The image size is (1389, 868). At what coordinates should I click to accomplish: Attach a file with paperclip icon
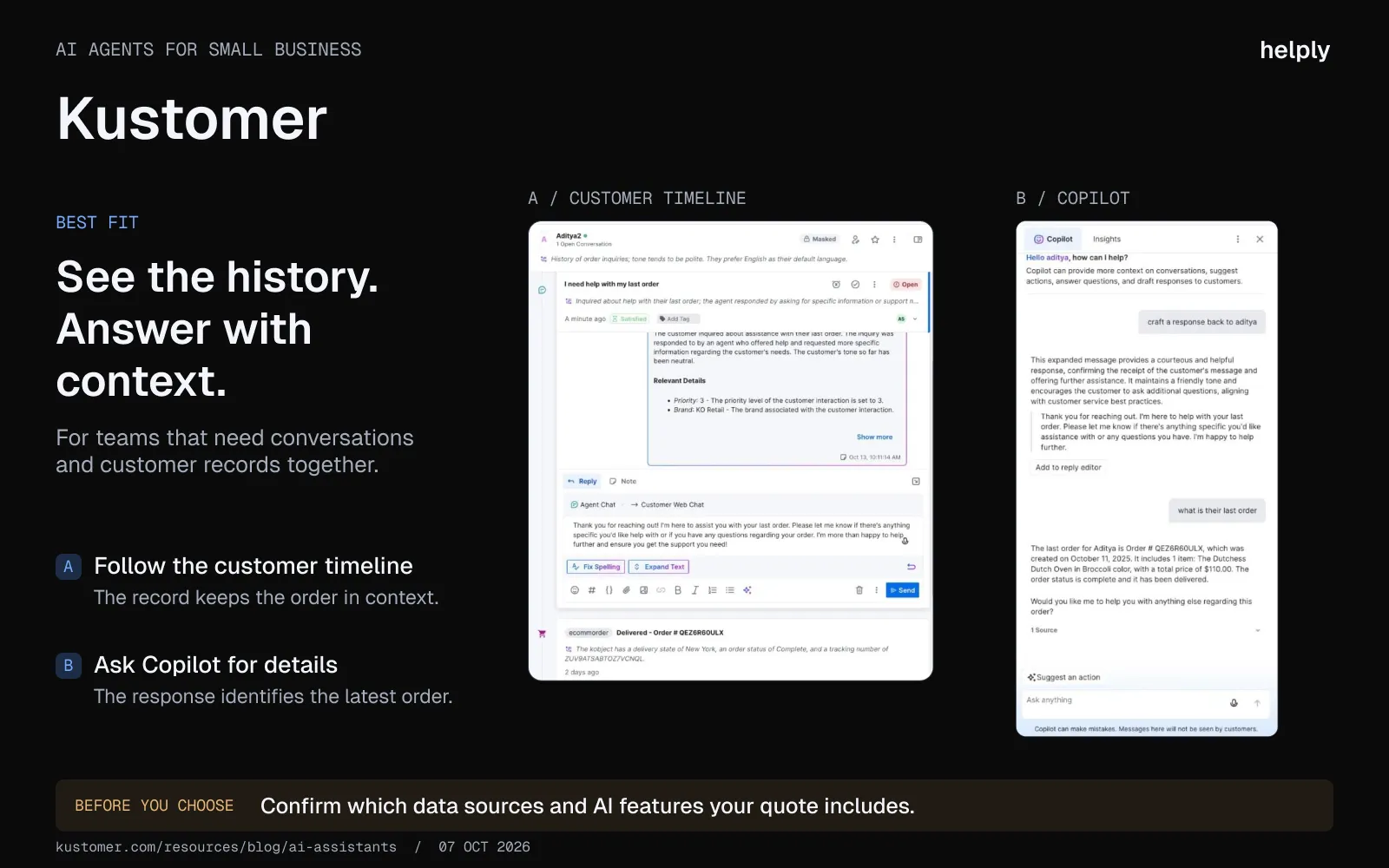click(x=626, y=590)
